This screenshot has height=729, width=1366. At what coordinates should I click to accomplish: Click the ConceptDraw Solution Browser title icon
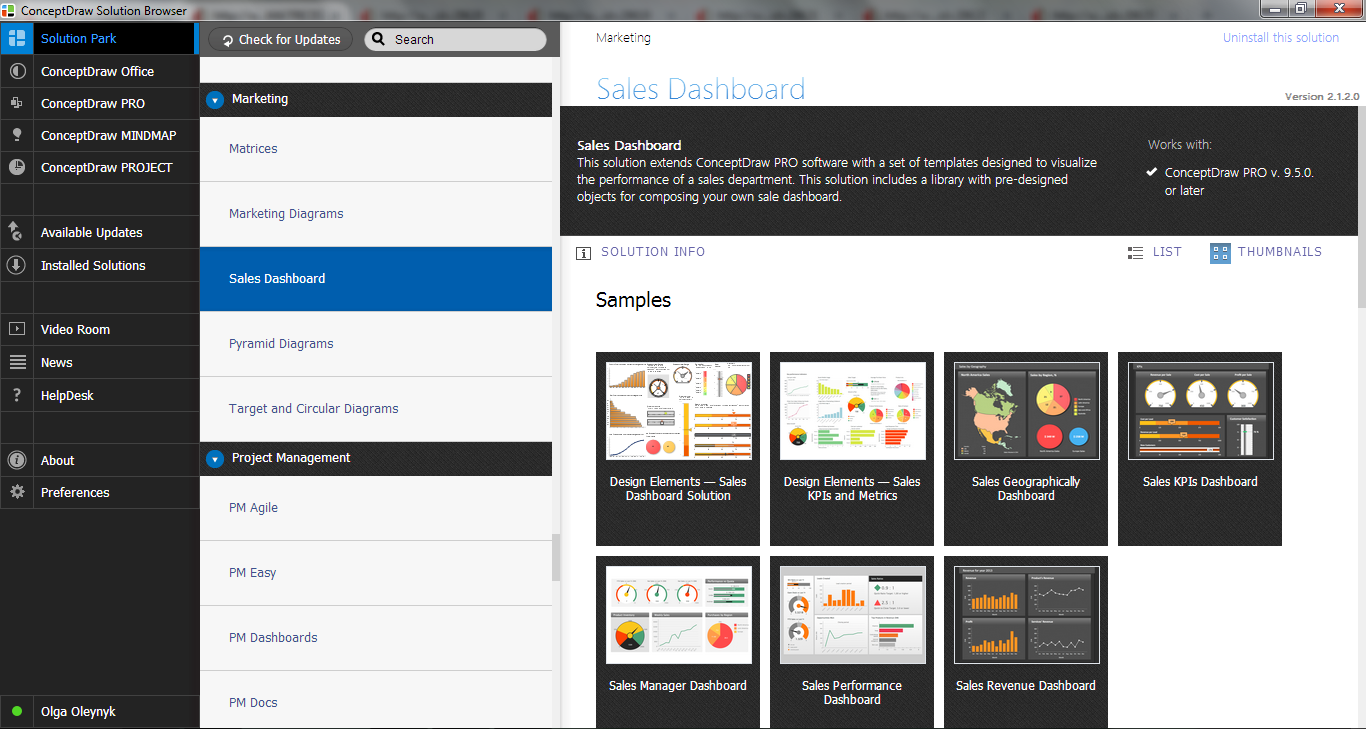tap(9, 10)
